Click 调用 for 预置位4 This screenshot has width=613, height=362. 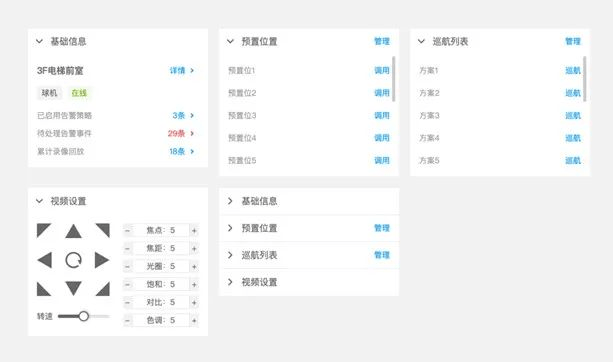click(x=382, y=138)
